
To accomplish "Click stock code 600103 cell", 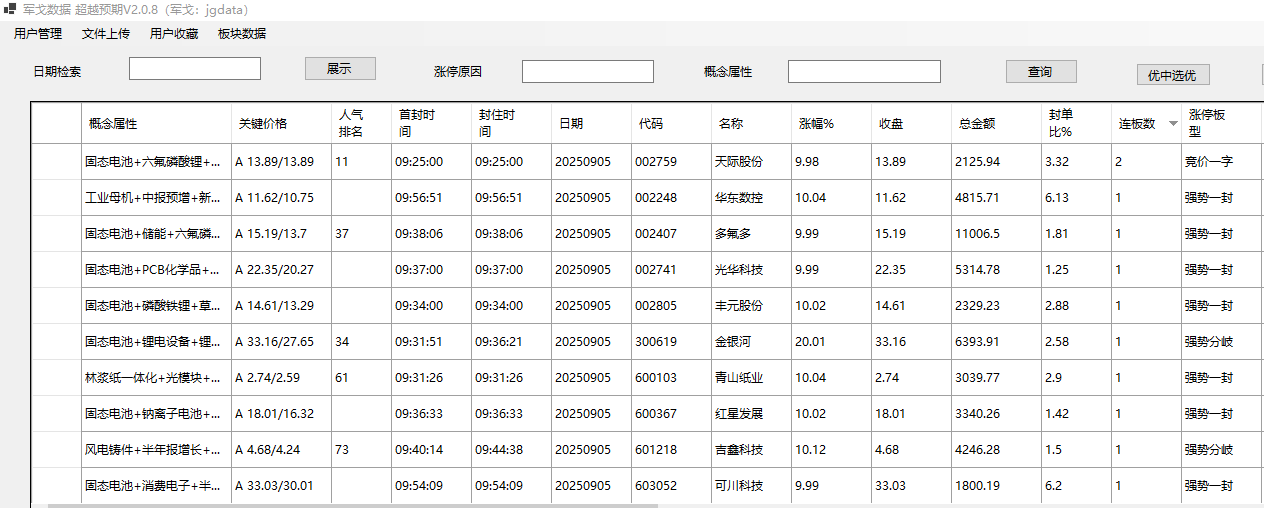I will (656, 378).
